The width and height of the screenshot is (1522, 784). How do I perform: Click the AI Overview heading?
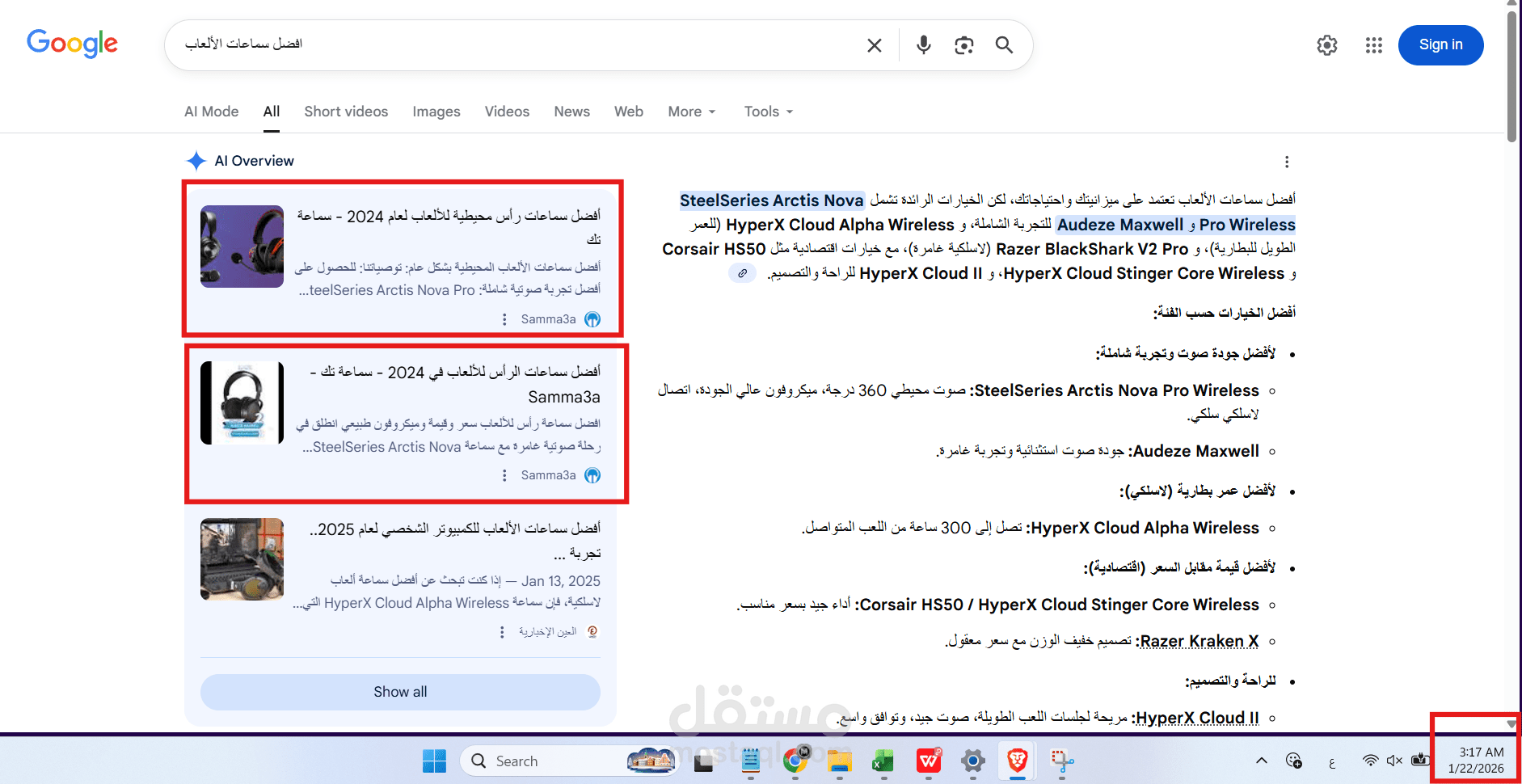(x=255, y=161)
